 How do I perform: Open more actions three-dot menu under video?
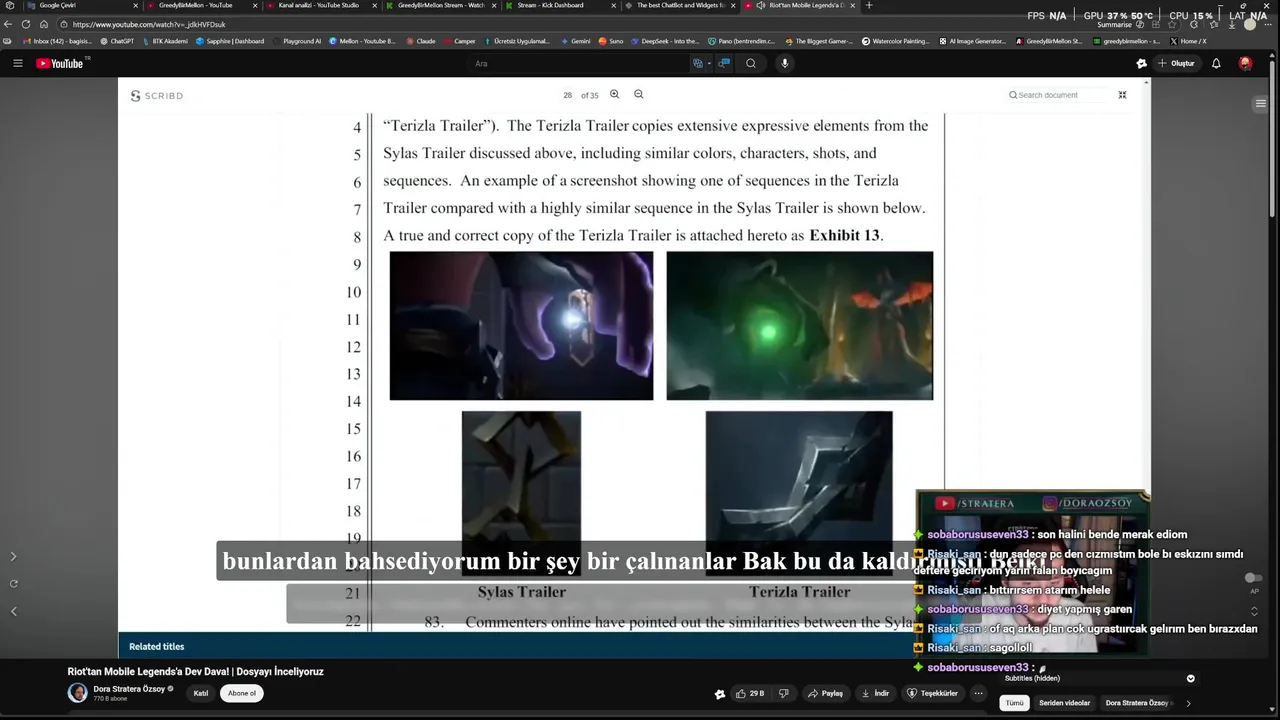(978, 693)
